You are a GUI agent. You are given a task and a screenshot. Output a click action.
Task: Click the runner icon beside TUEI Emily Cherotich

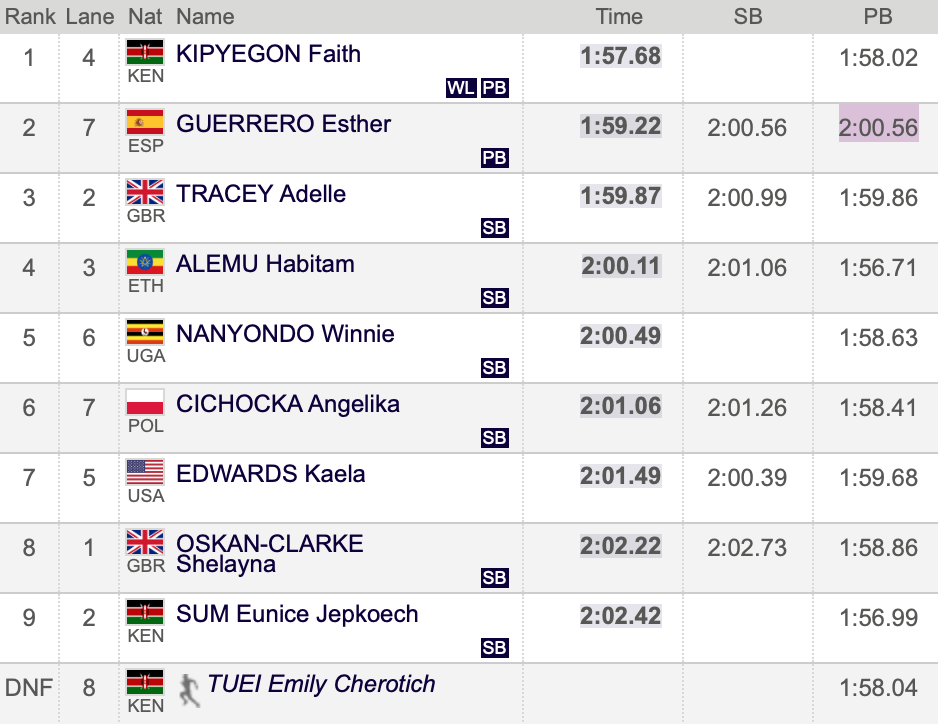tap(189, 690)
